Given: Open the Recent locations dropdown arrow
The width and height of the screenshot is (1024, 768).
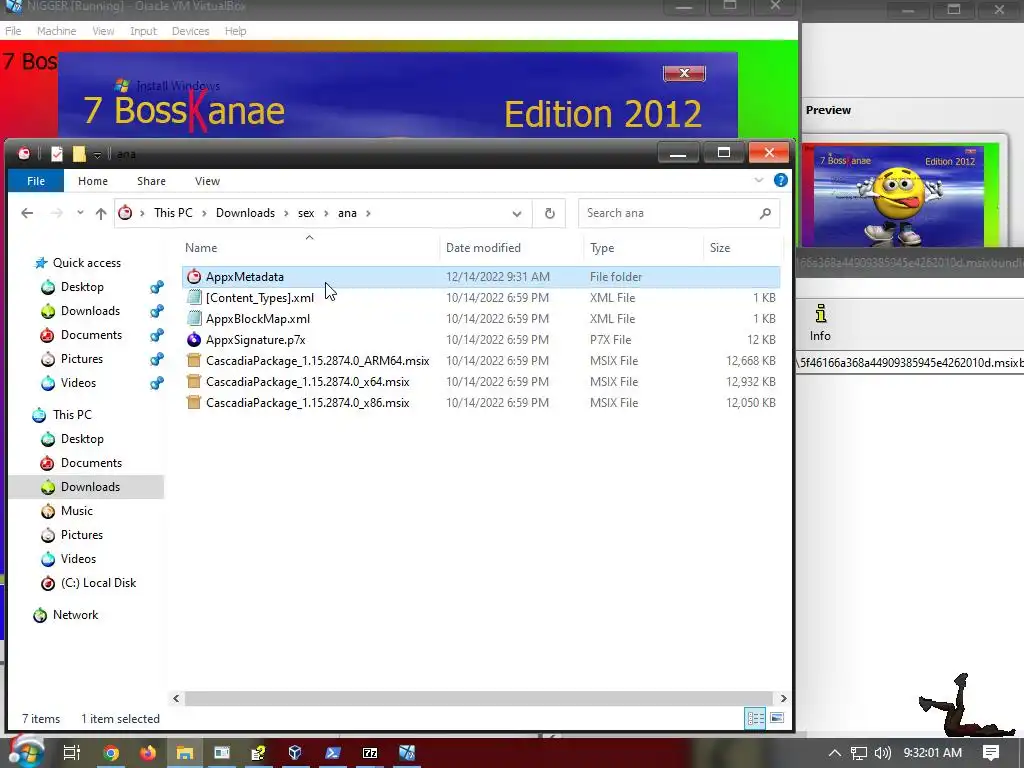Looking at the screenshot, I should pyautogui.click(x=80, y=213).
